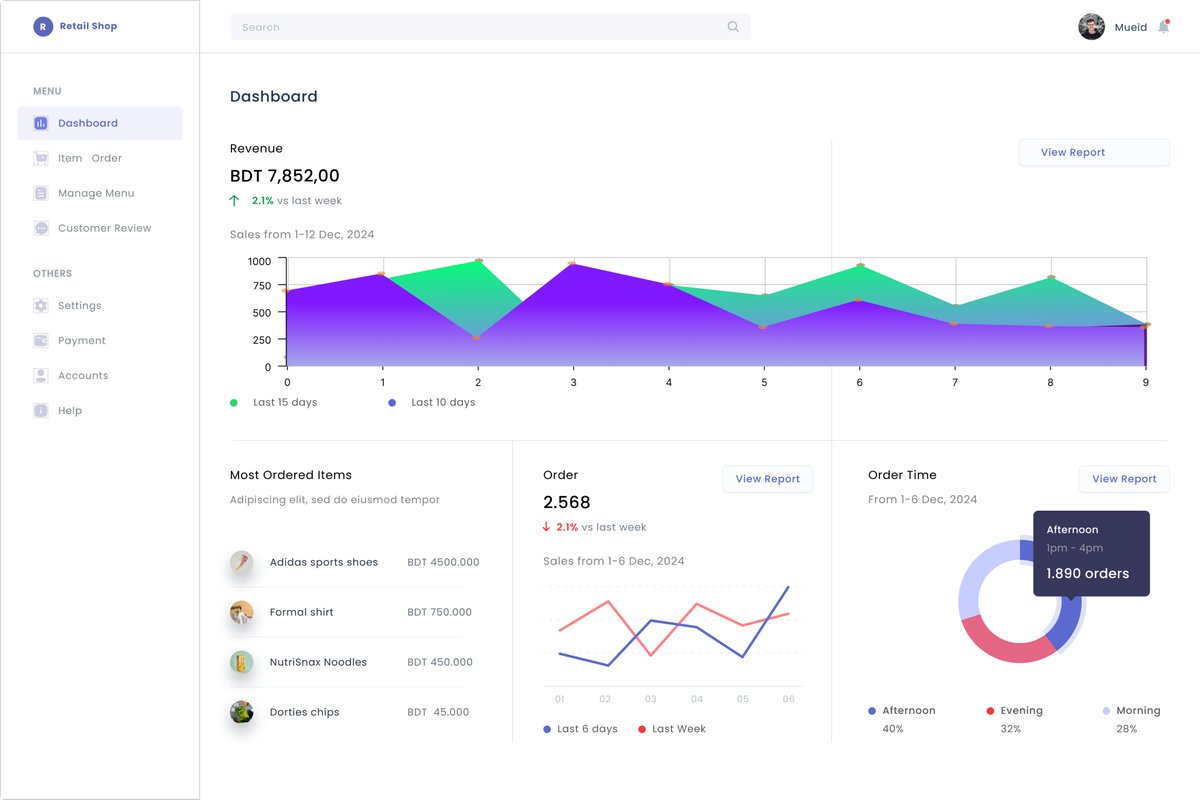Click the Afternoon 40% legend value
This screenshot has width=1200, height=800.
click(x=893, y=729)
